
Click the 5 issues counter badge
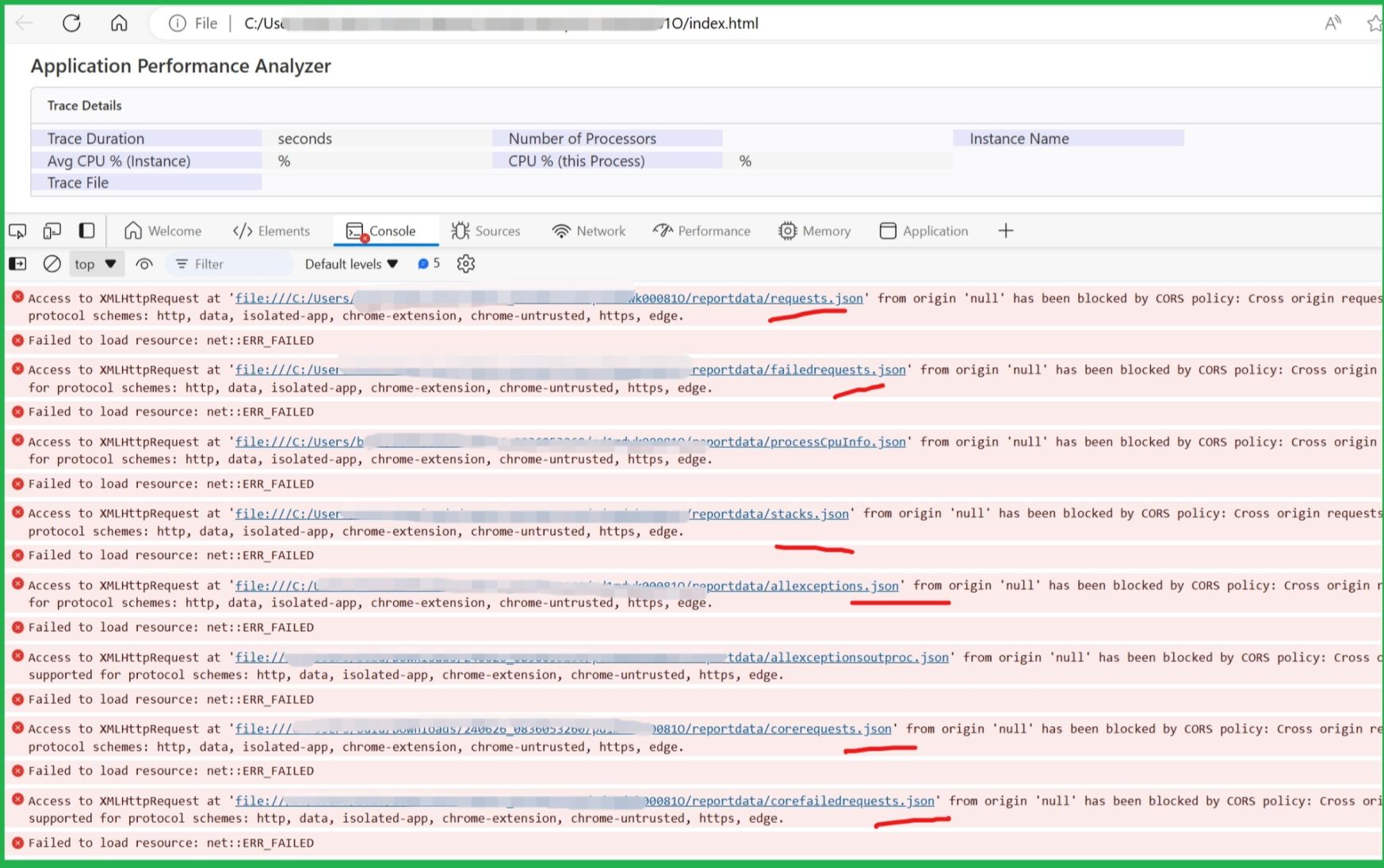click(429, 264)
